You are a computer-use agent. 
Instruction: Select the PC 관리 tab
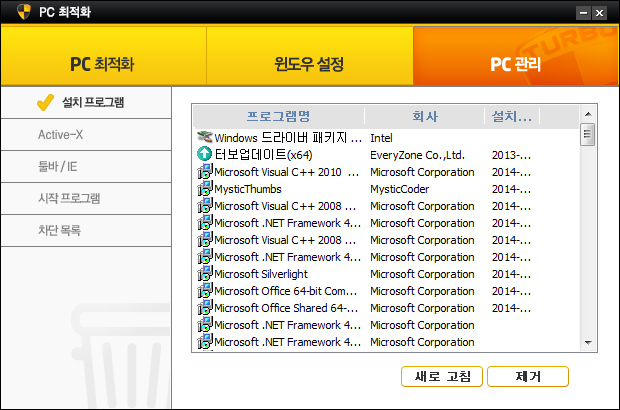tap(516, 56)
